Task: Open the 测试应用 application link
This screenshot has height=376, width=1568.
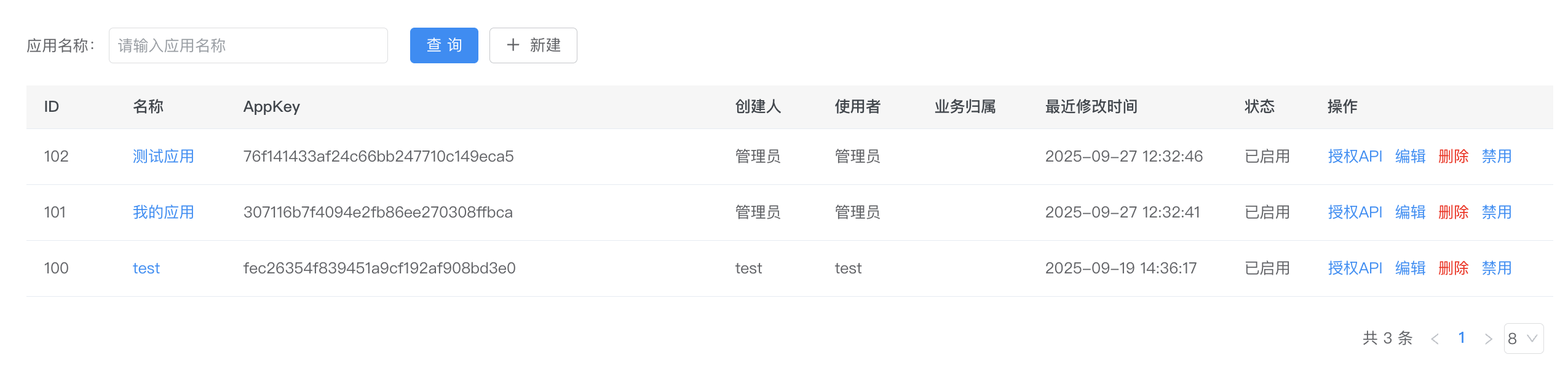Action: [163, 157]
